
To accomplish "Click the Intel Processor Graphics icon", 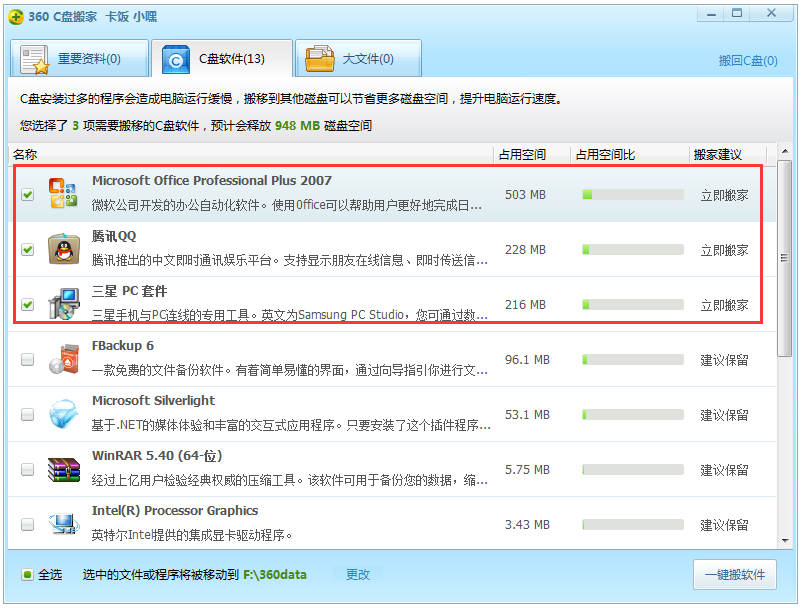I will point(64,524).
